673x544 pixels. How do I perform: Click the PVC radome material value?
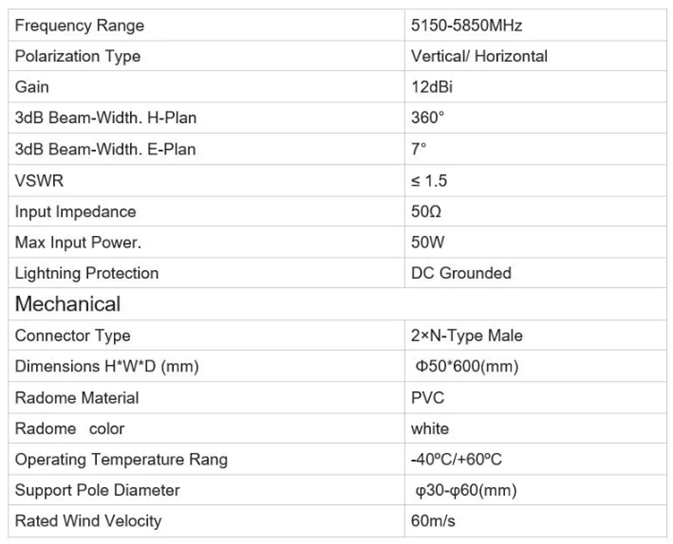[x=427, y=398]
